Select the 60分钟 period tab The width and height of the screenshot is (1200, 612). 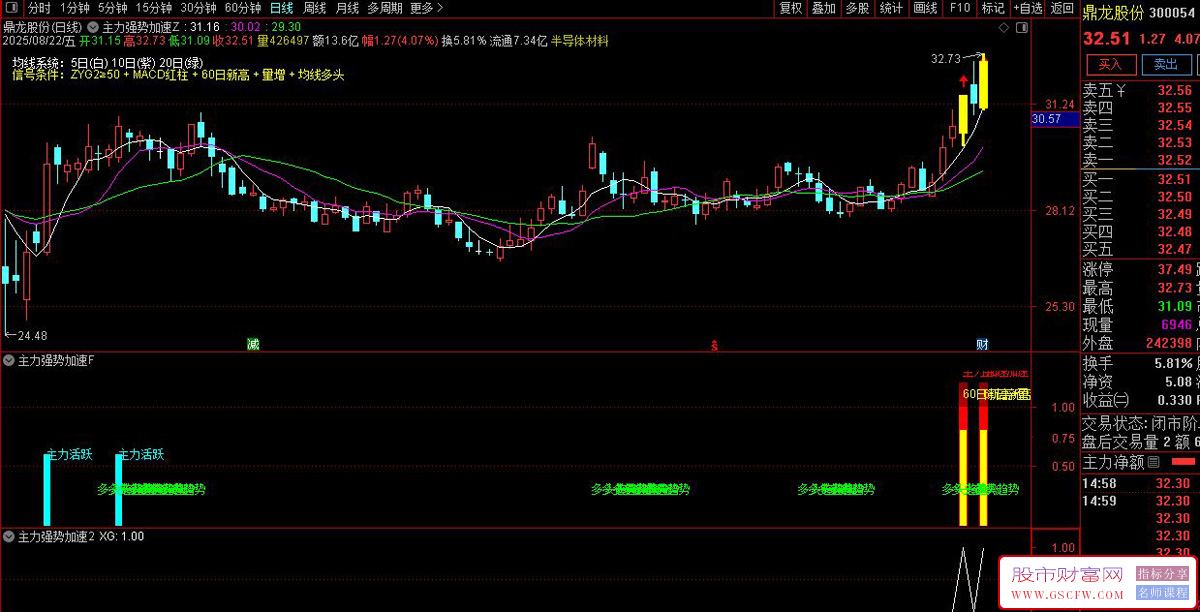241,8
